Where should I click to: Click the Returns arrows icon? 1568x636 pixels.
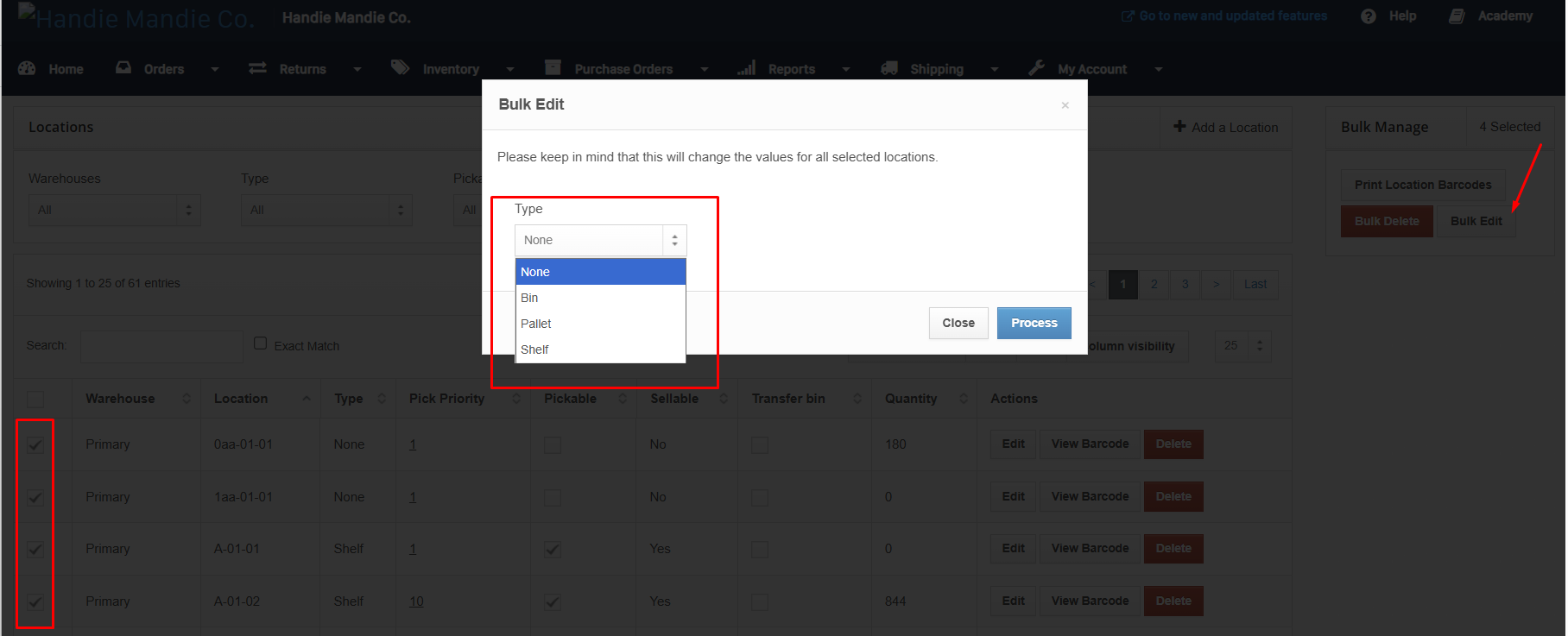[257, 68]
